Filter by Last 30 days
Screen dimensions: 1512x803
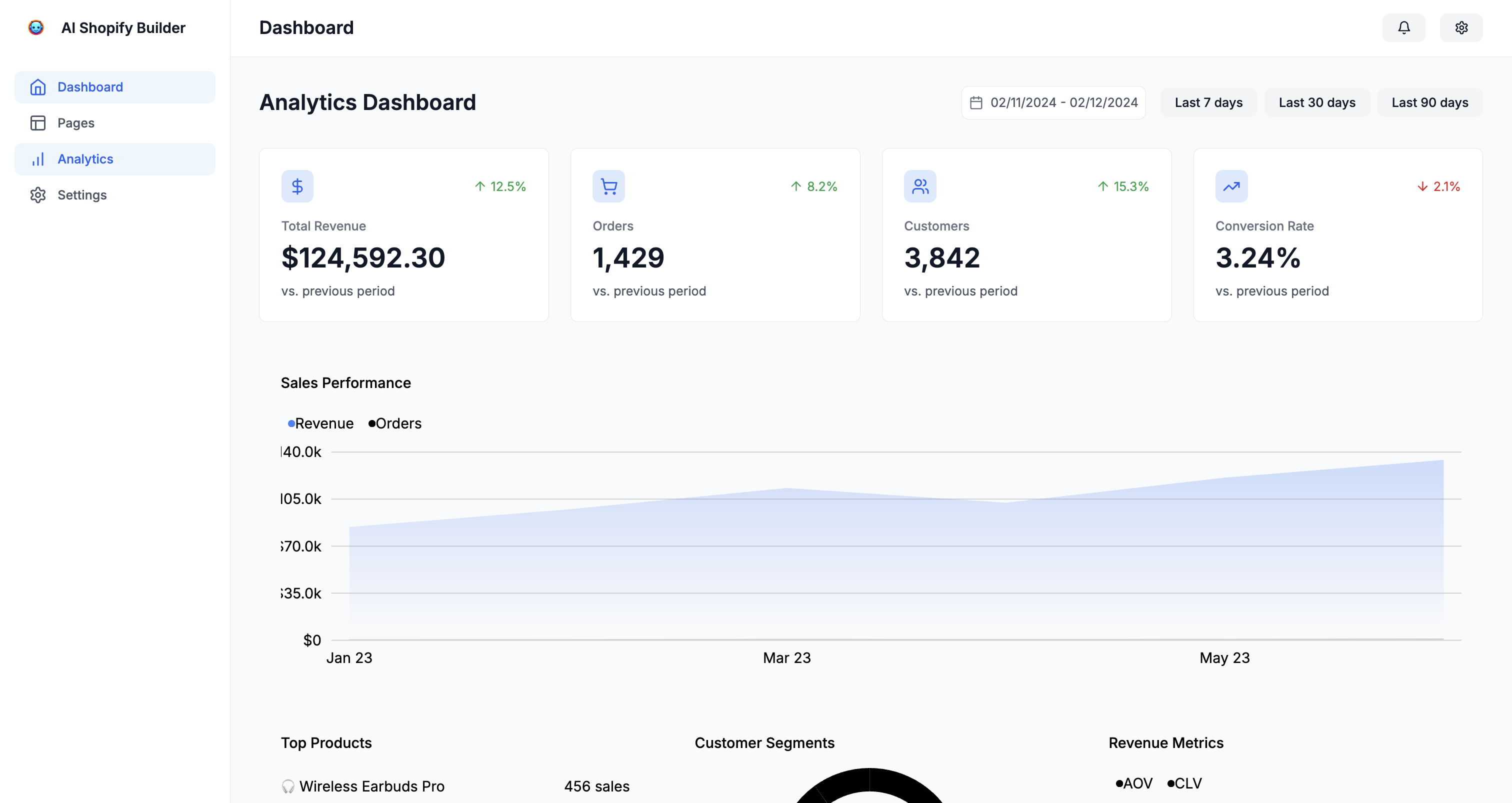click(1316, 102)
